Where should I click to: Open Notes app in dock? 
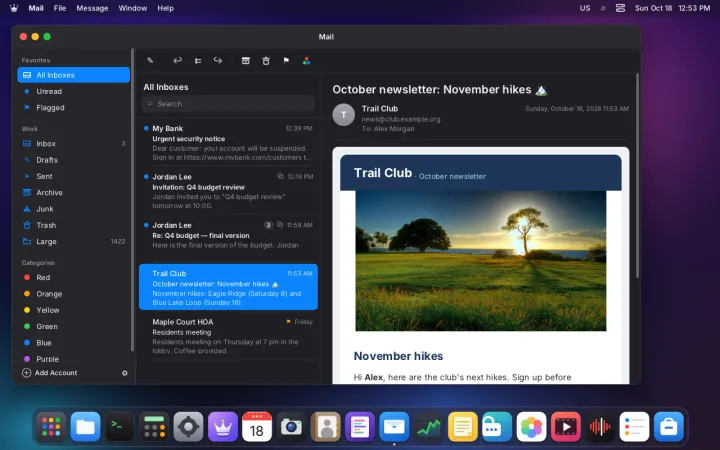[462, 427]
